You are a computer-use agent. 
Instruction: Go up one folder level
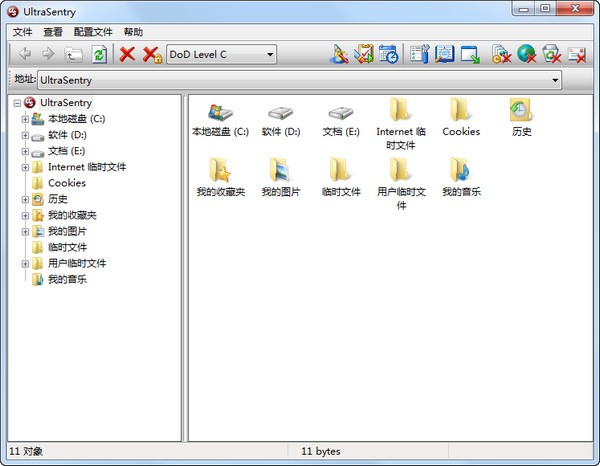(x=73, y=54)
